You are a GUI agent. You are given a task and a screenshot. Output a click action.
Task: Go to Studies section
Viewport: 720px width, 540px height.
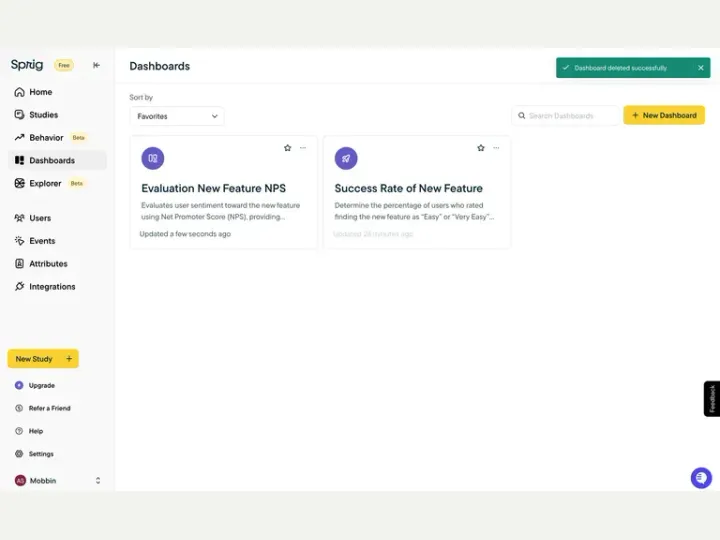pyautogui.click(x=57, y=115)
